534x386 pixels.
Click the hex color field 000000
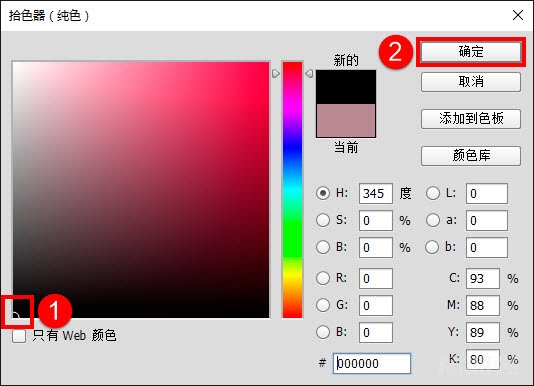pos(372,363)
